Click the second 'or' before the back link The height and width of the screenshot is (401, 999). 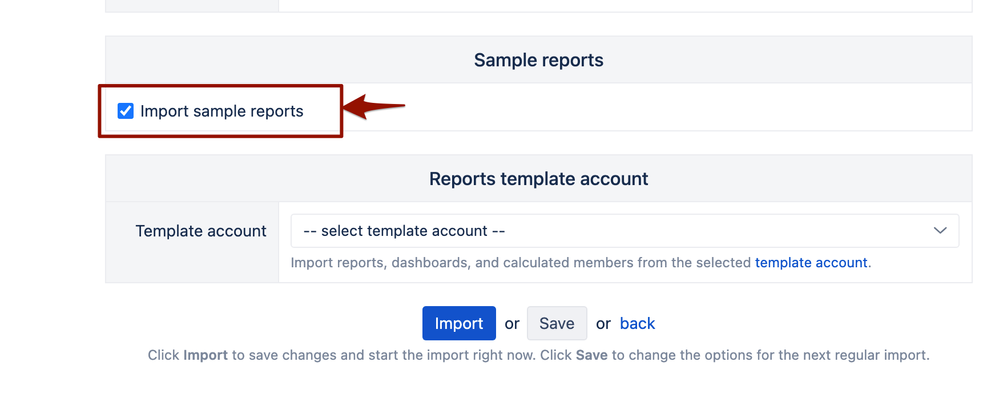[603, 324]
